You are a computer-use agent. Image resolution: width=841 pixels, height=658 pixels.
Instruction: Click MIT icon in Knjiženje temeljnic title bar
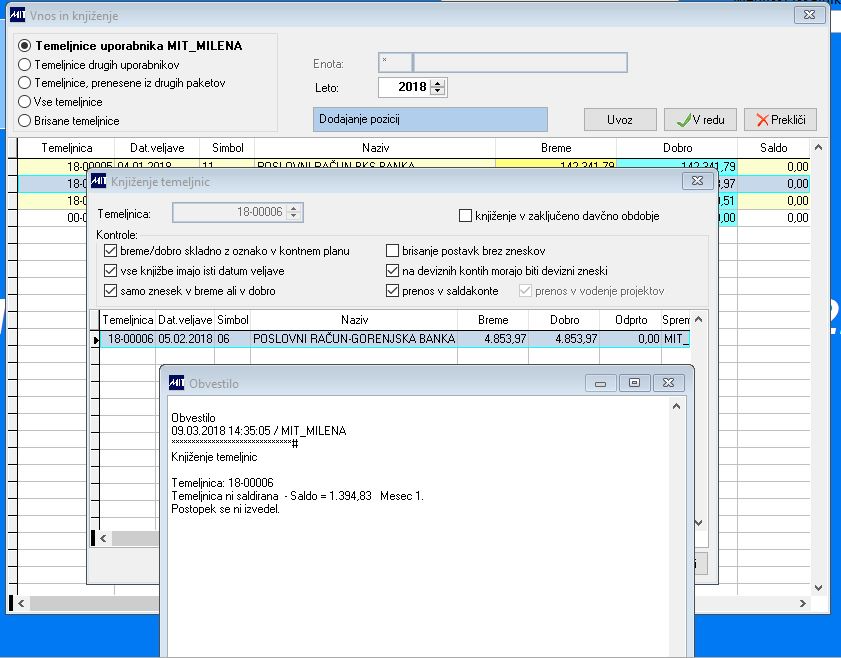(98, 181)
